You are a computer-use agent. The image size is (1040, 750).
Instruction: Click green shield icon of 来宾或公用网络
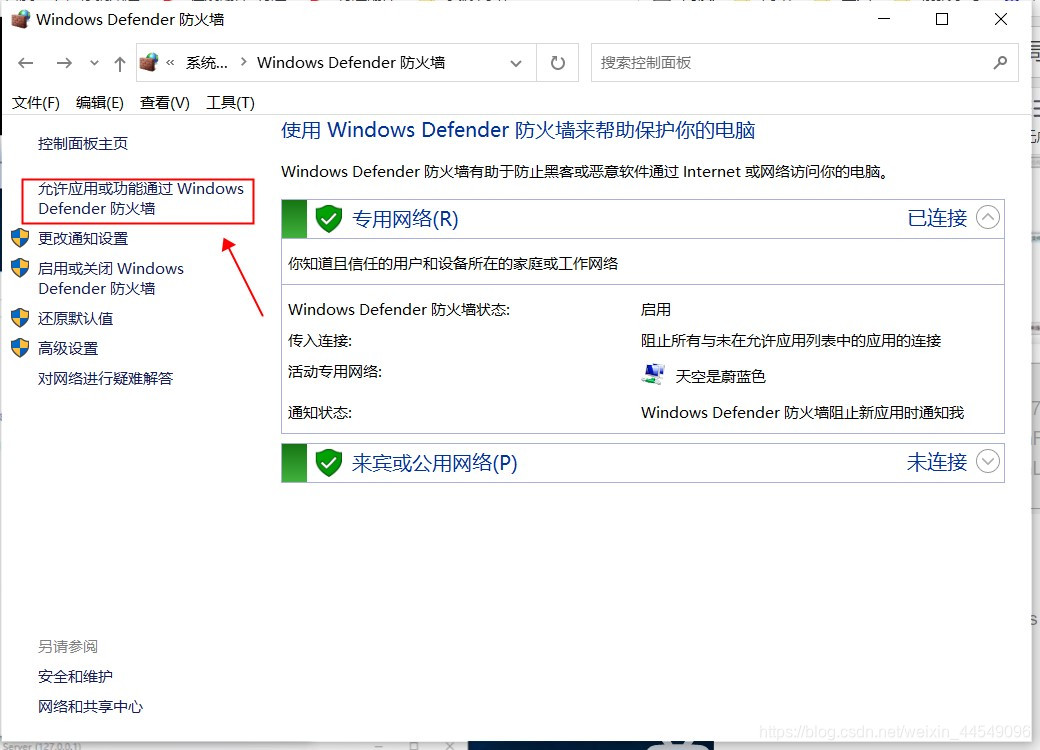coord(328,463)
